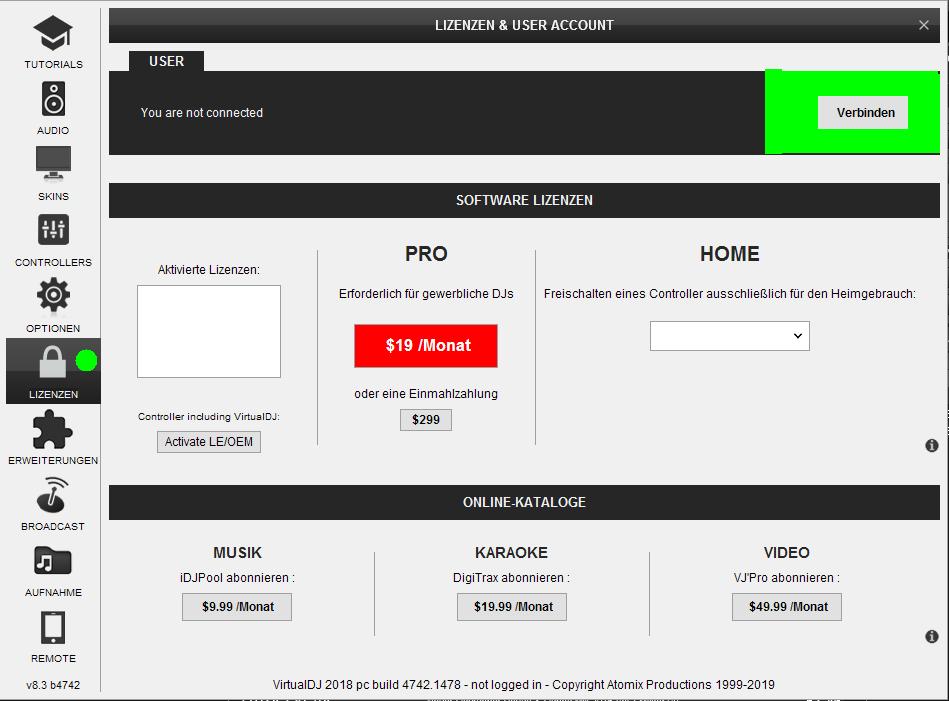The height and width of the screenshot is (701, 949).
Task: Click the VIDEO catalog heading
Action: point(787,553)
